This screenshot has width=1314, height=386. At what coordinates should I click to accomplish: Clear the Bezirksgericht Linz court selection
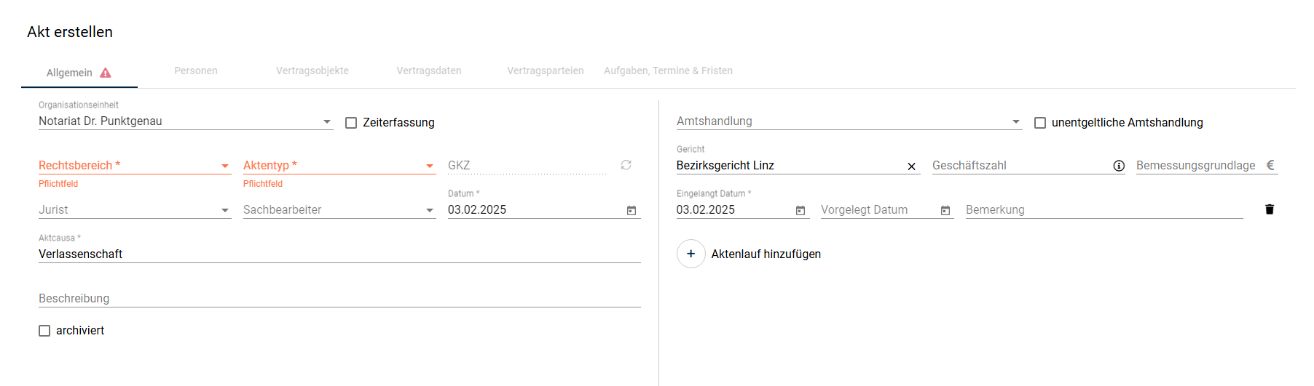911,166
